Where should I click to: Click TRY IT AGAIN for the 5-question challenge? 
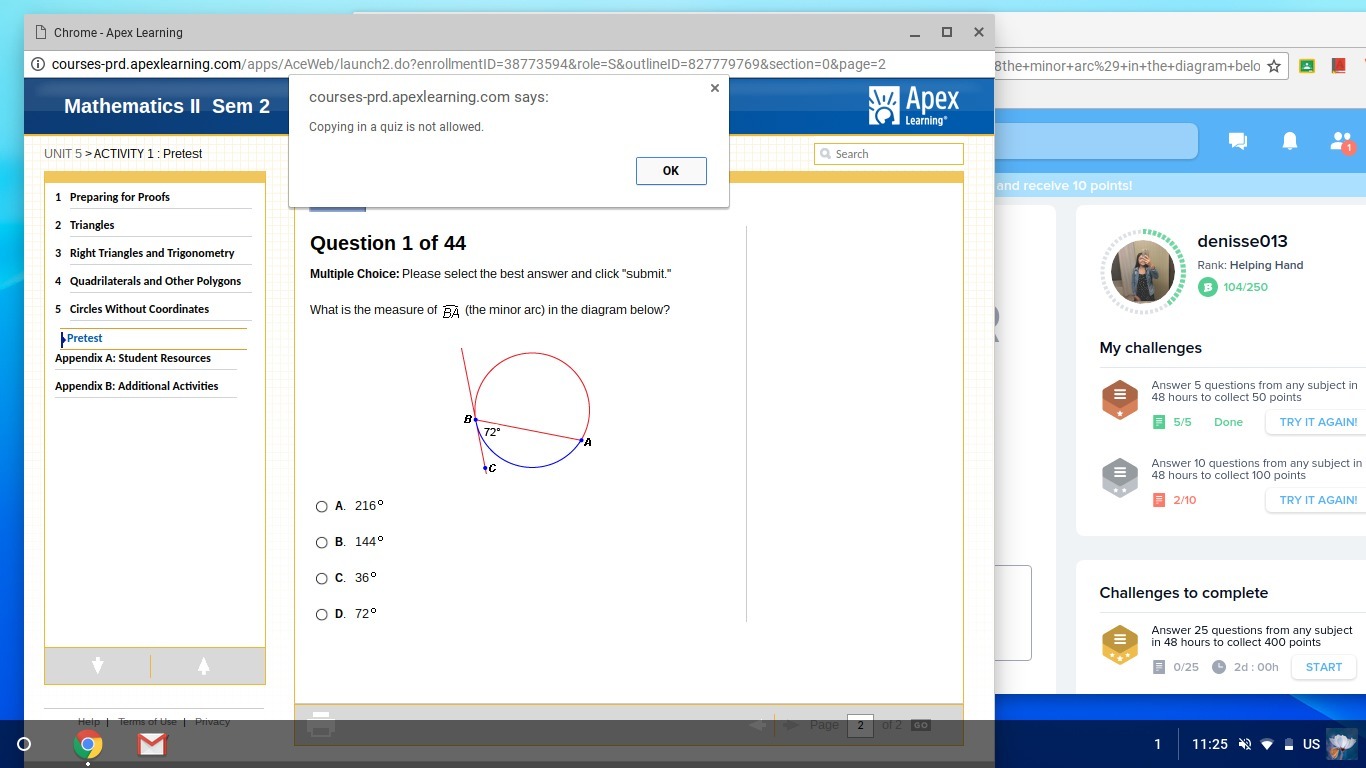(x=1318, y=422)
